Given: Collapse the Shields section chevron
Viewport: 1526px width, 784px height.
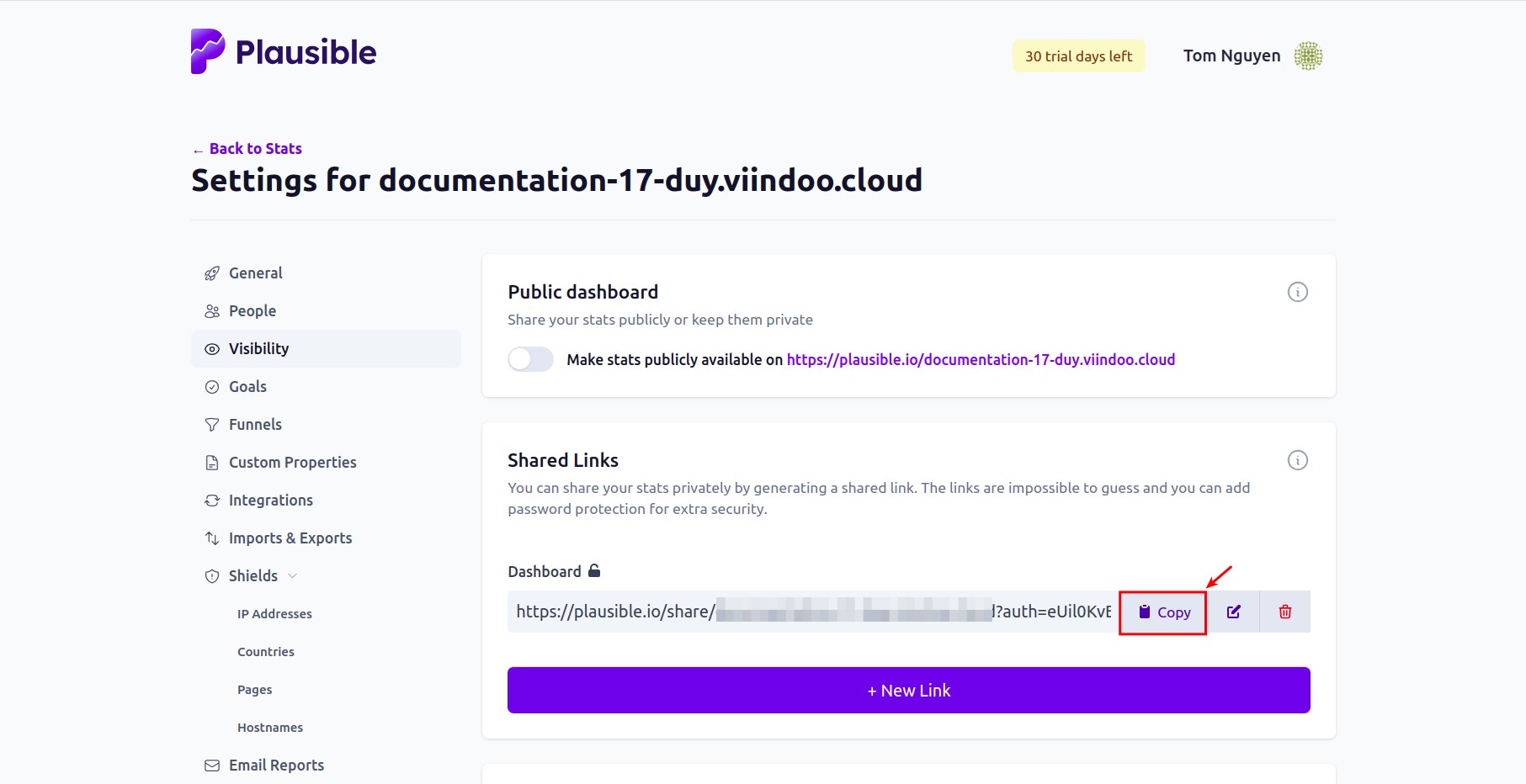Looking at the screenshot, I should pos(293,576).
